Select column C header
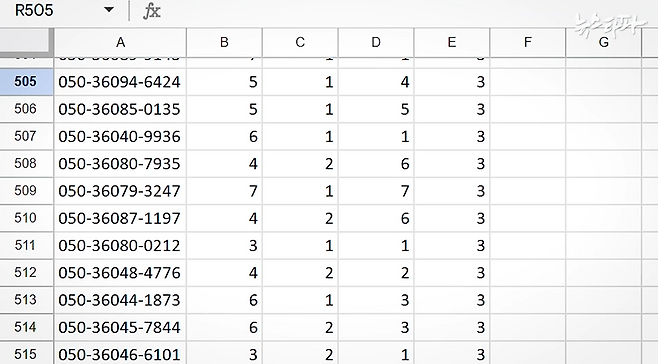This screenshot has width=658, height=364. [300, 42]
